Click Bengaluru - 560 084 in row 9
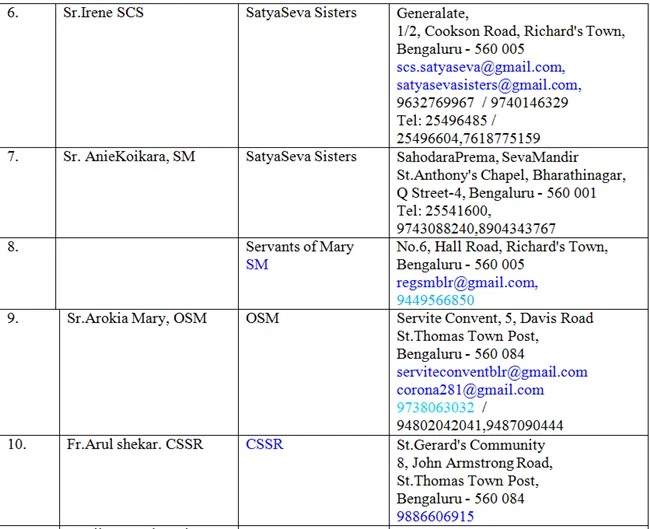Image resolution: width=650 pixels, height=529 pixels. click(461, 354)
